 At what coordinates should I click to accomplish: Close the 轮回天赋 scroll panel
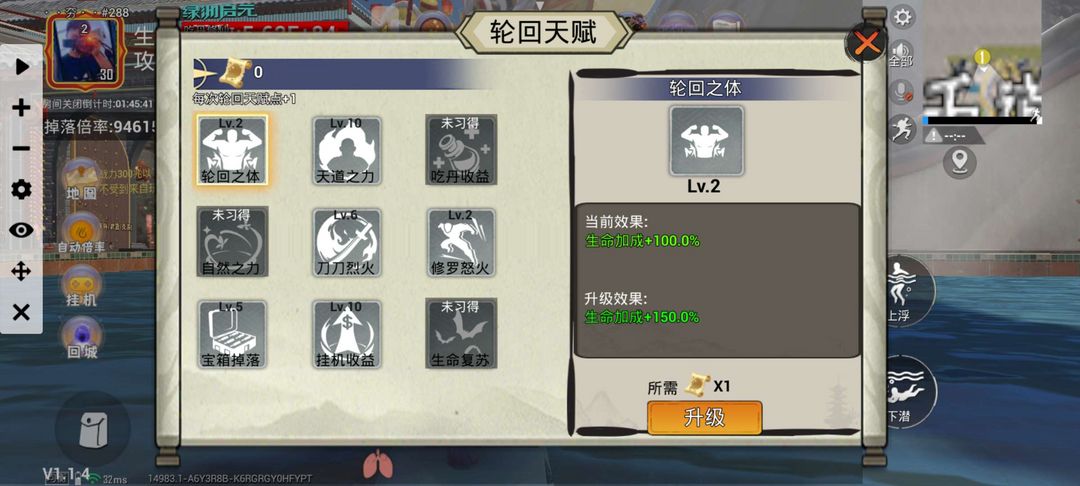(866, 43)
